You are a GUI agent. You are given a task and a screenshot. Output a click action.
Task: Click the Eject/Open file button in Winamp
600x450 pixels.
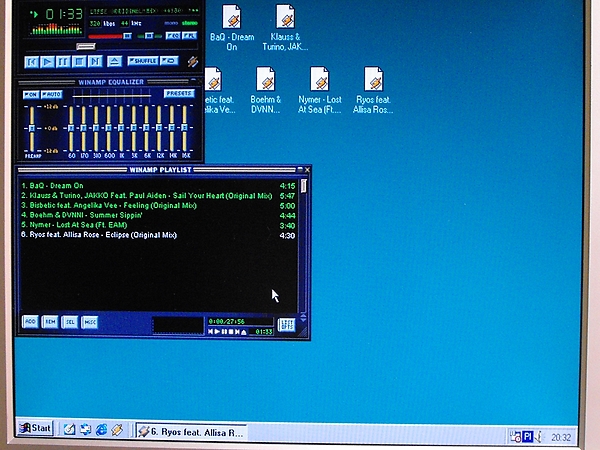[x=114, y=61]
